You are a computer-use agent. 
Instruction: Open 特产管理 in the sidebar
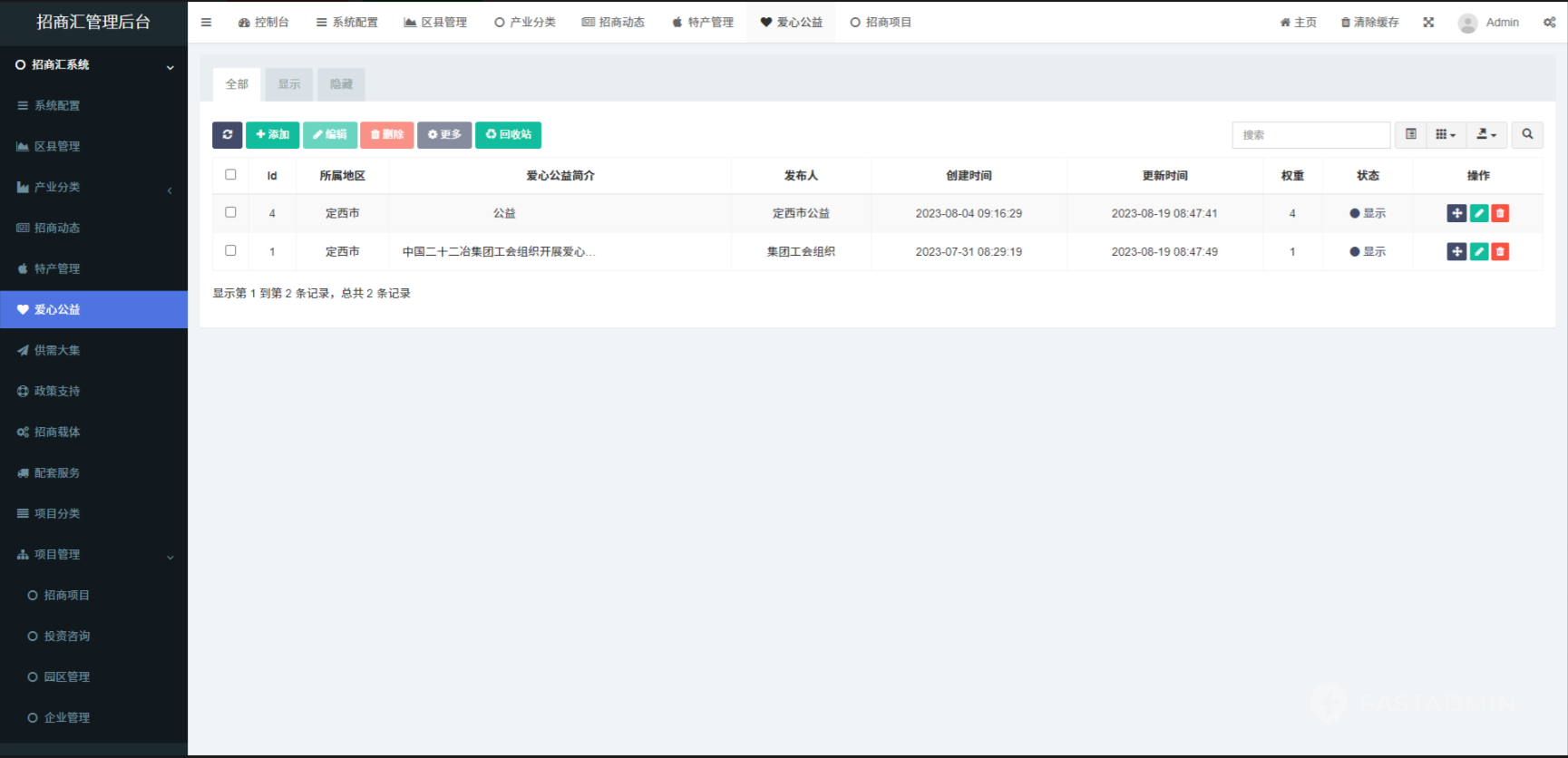[93, 268]
